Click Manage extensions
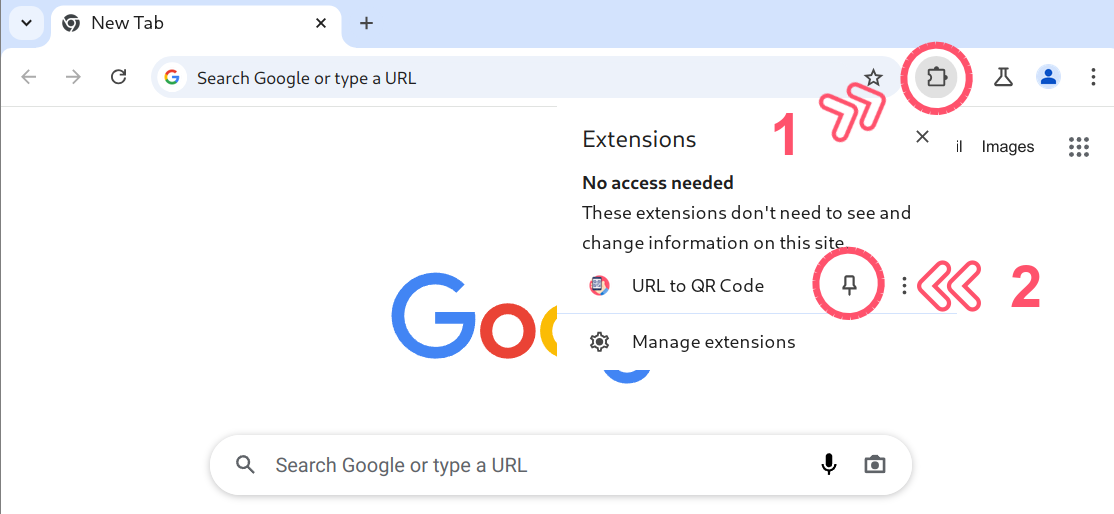The width and height of the screenshot is (1114, 514). point(713,342)
